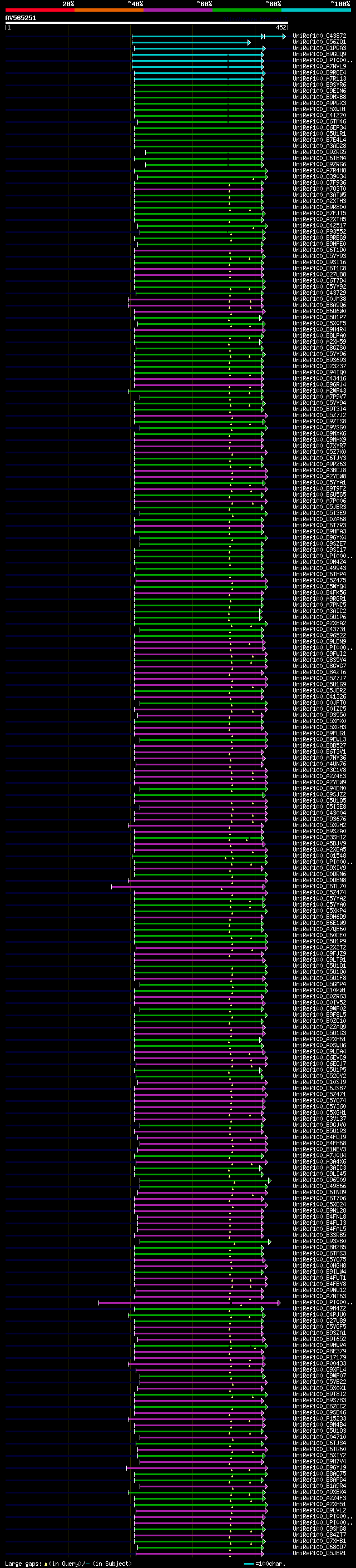Click the query end position label 452

(x=280, y=27)
